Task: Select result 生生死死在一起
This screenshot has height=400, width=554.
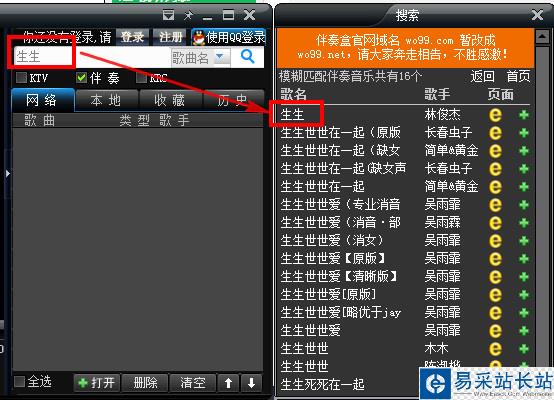Action: [323, 384]
